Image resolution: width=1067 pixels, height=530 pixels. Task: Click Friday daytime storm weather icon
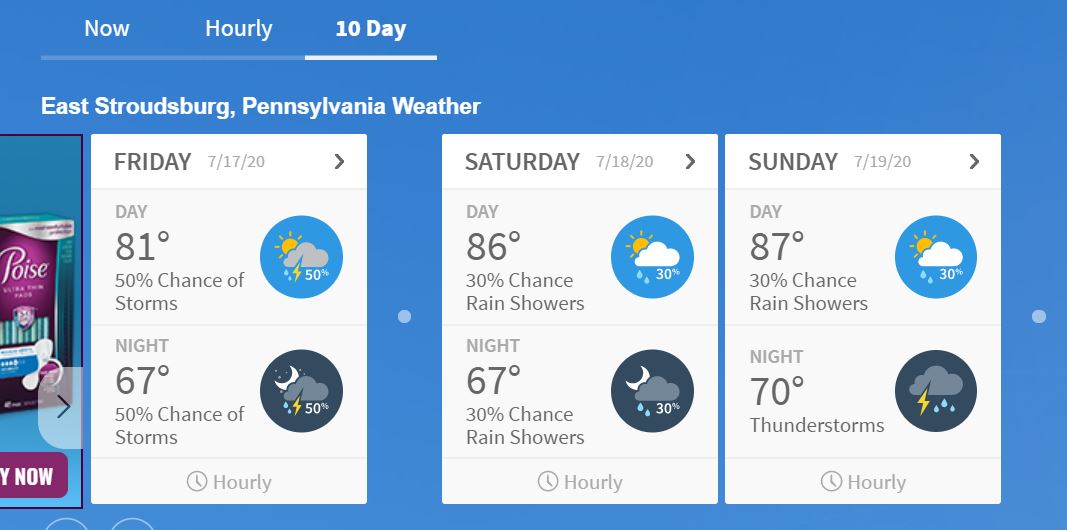click(x=301, y=257)
